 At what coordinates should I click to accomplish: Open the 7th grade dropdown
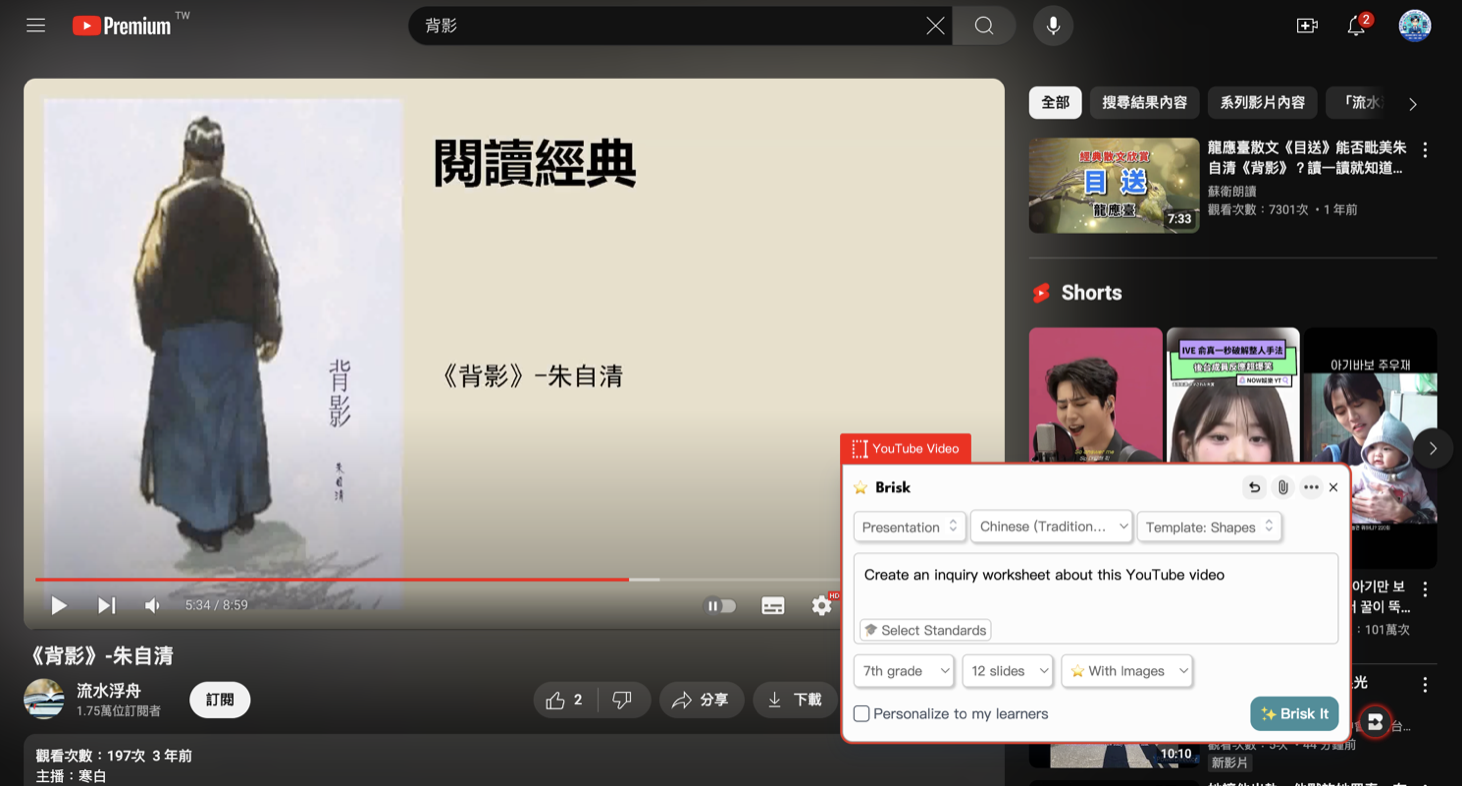(x=904, y=671)
